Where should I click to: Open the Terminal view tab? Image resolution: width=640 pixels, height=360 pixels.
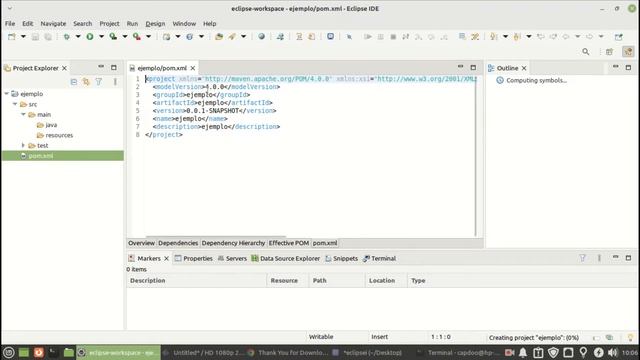click(x=380, y=258)
